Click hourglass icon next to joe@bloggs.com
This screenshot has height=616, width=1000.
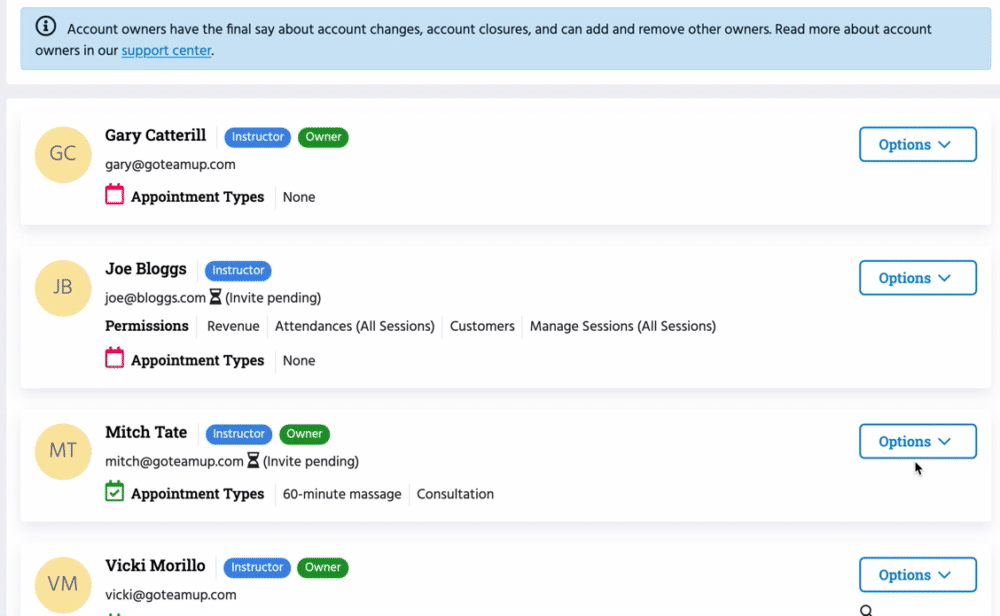click(215, 298)
